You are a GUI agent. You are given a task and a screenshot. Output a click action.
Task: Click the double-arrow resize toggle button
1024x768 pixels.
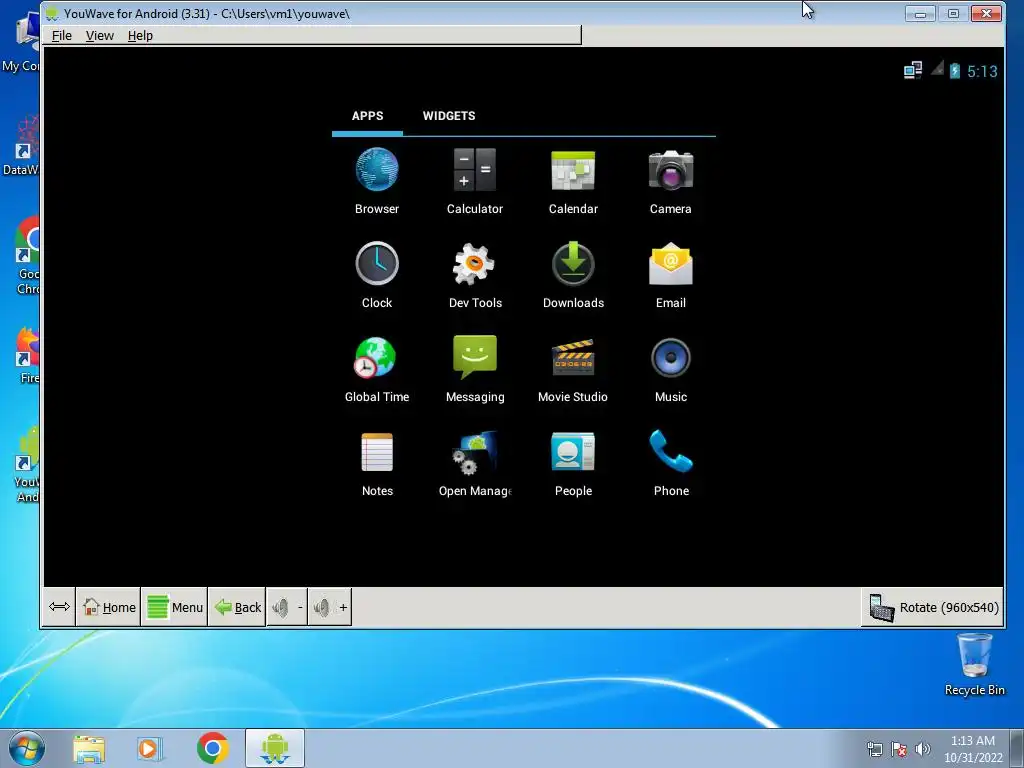tap(59, 607)
